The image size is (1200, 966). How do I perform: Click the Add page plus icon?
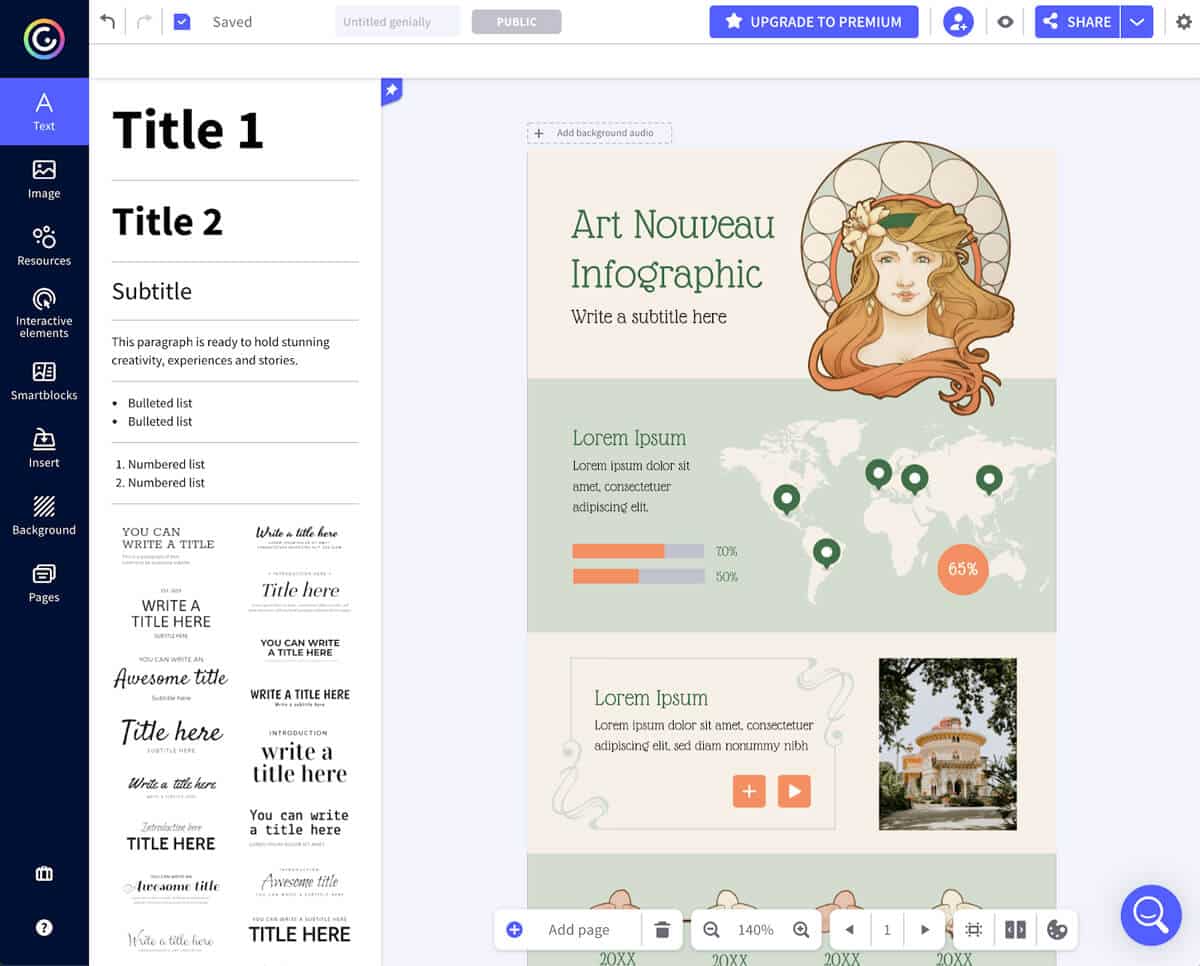(514, 930)
